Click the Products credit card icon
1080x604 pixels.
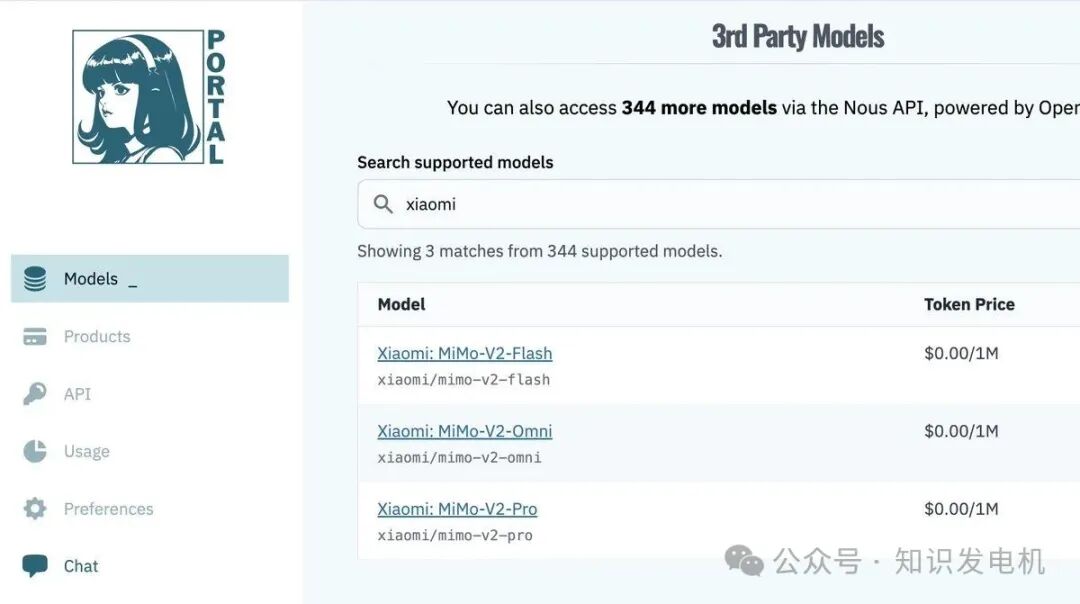tap(35, 337)
